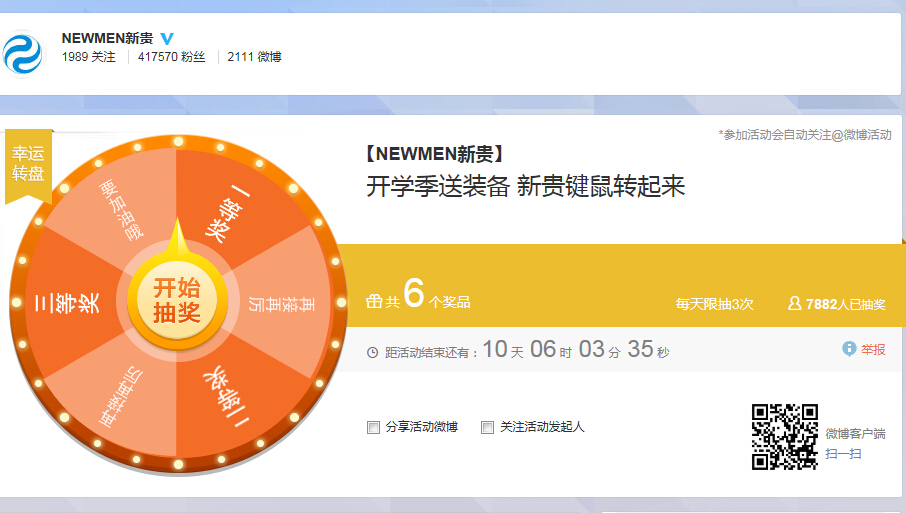View the 1989 关注 following list

pyautogui.click(x=88, y=57)
